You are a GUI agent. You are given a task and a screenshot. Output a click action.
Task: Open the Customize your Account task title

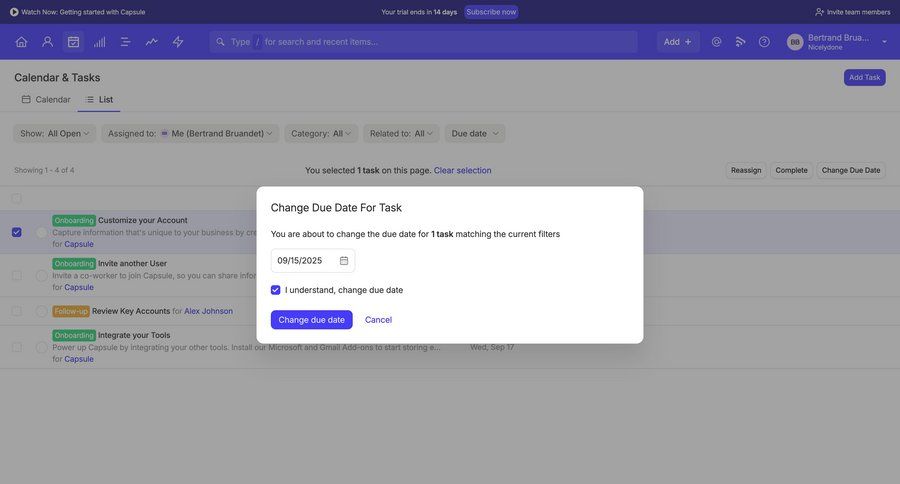coord(143,220)
